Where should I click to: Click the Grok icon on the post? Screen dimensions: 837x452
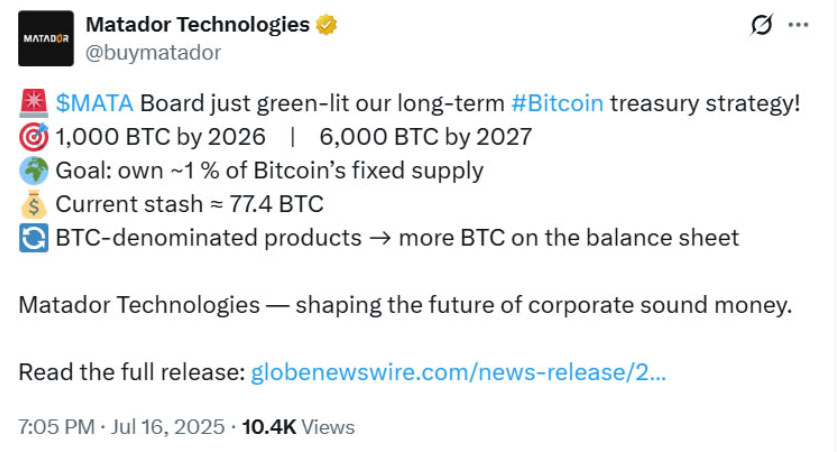(x=761, y=27)
